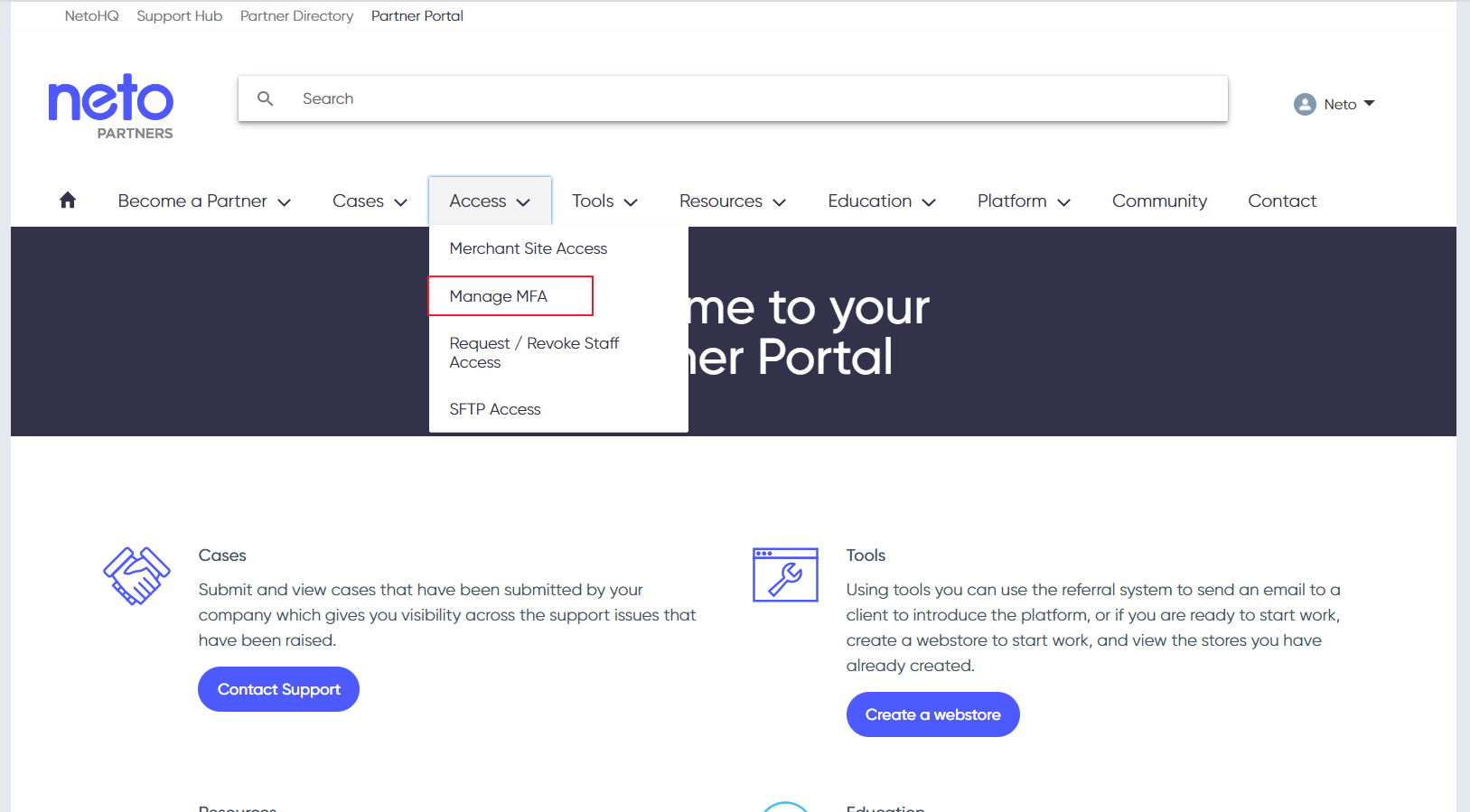Click the wrench Tools icon

point(785,574)
